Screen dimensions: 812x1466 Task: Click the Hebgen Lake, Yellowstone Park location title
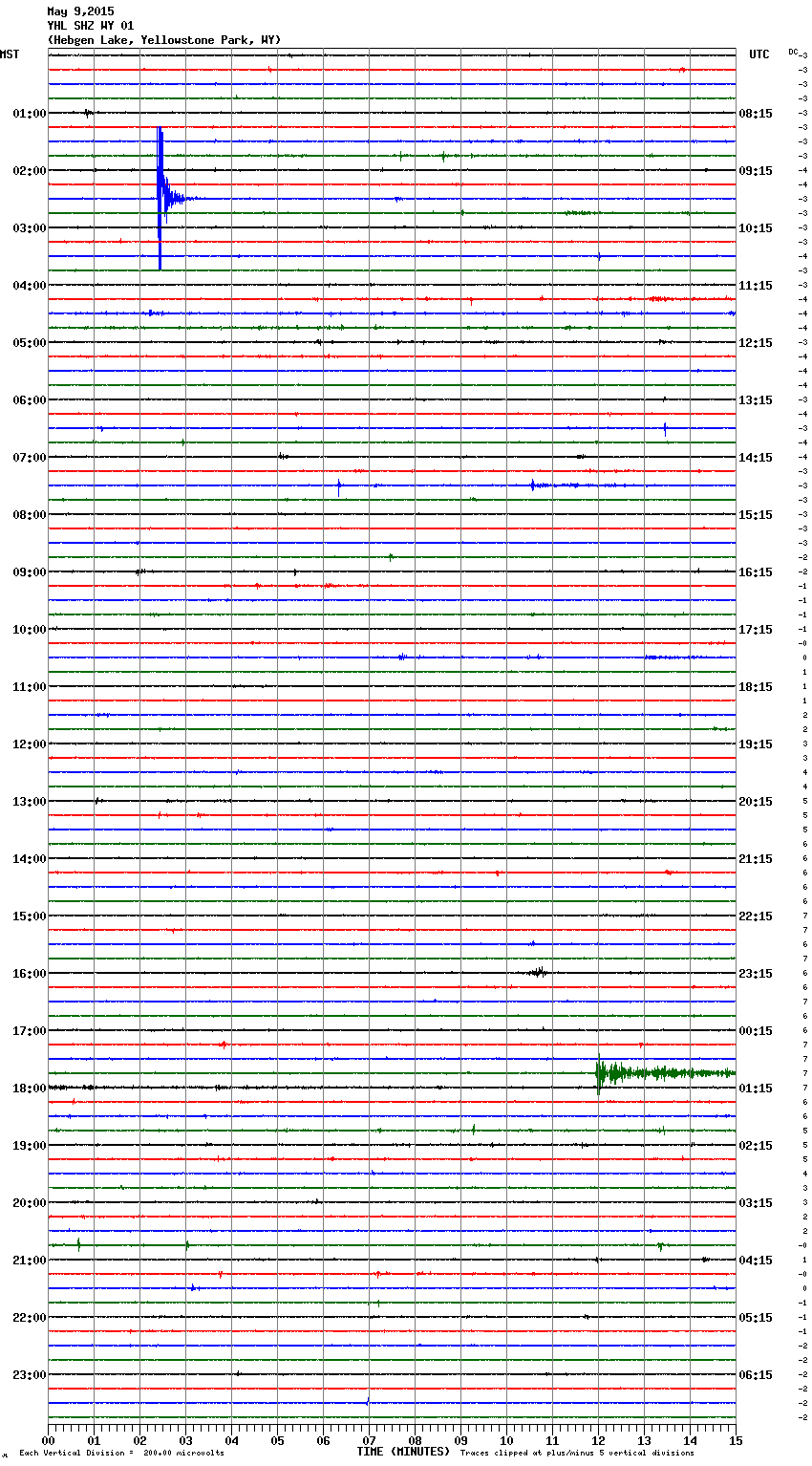[163, 40]
